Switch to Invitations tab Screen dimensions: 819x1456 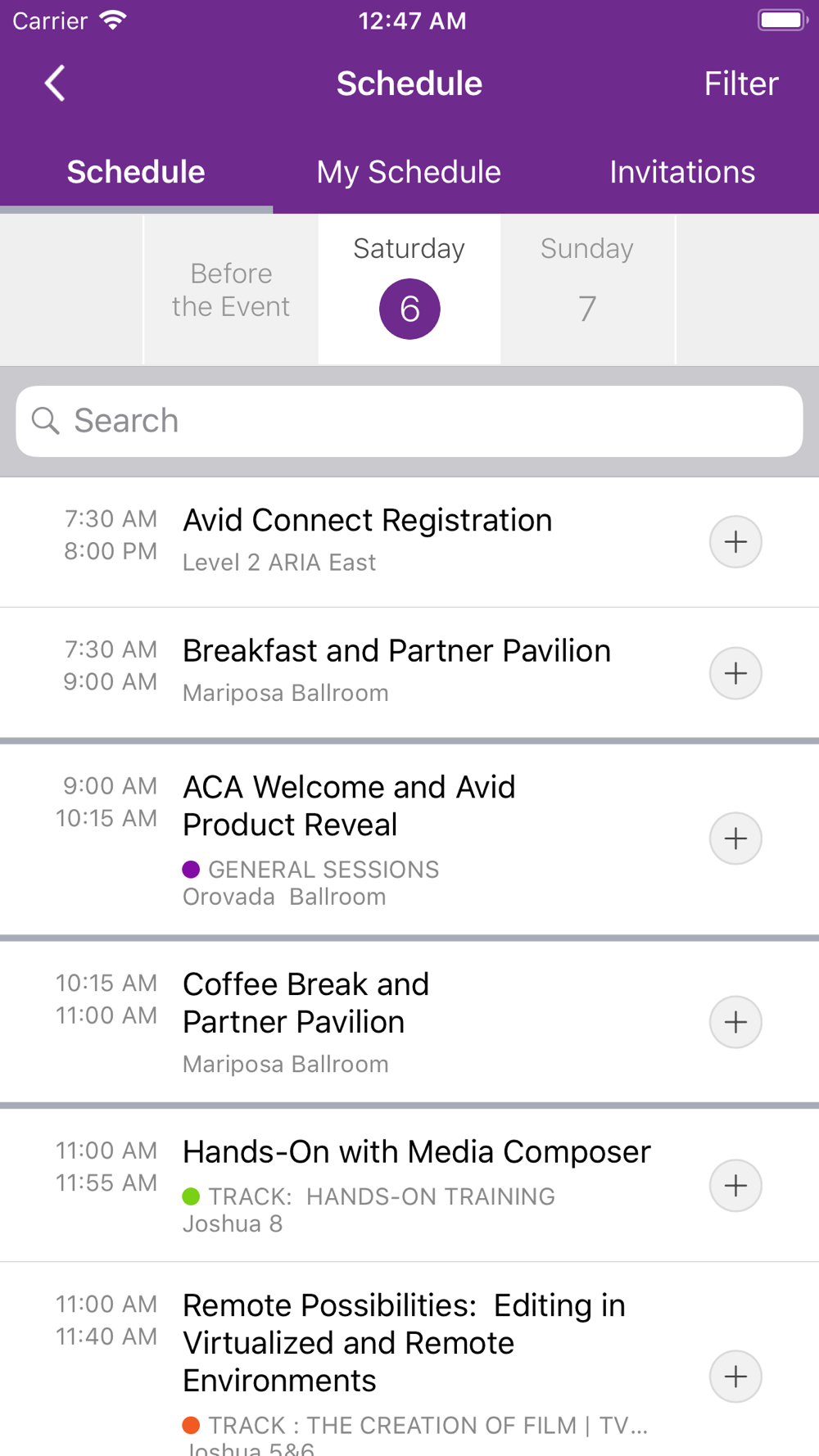pos(682,172)
